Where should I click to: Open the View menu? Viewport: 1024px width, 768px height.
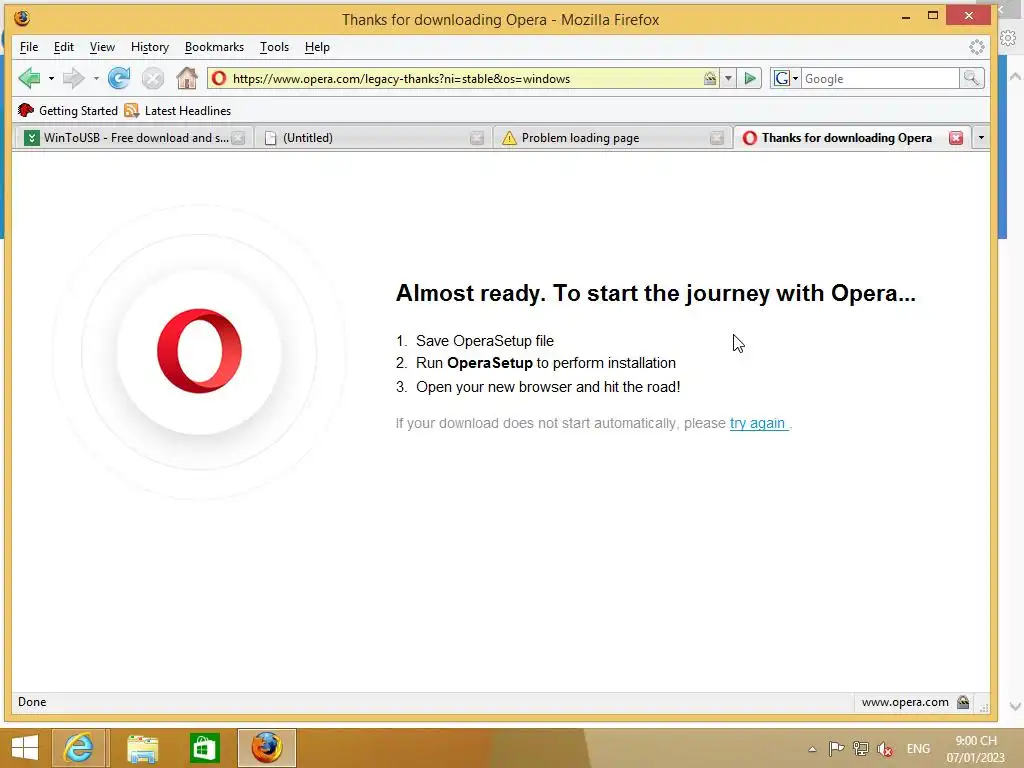click(x=102, y=47)
